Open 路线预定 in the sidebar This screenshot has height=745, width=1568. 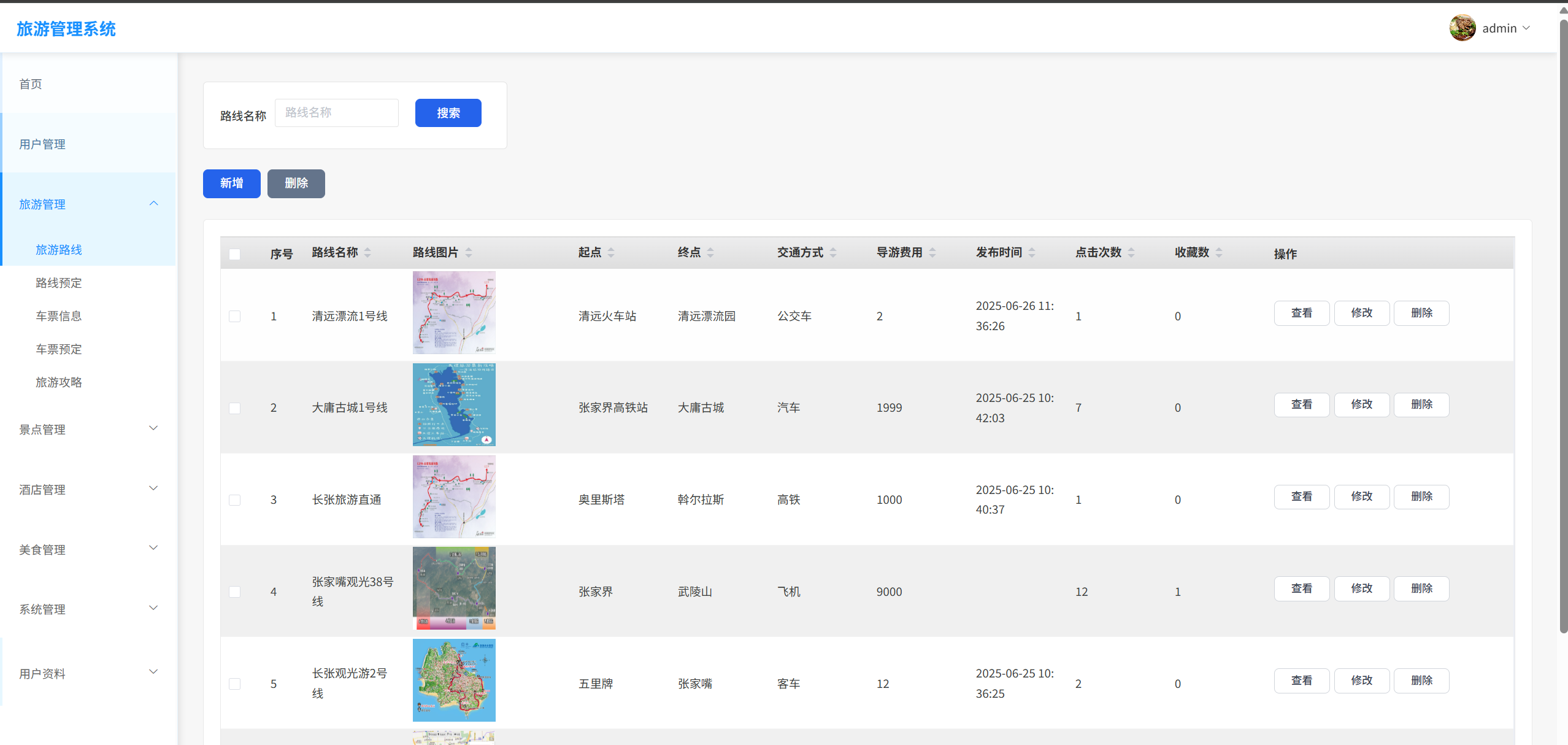pyautogui.click(x=59, y=283)
